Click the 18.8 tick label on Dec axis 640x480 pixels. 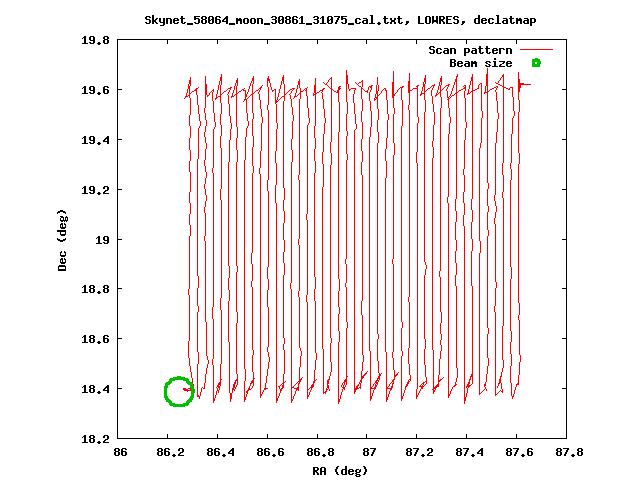coord(95,289)
